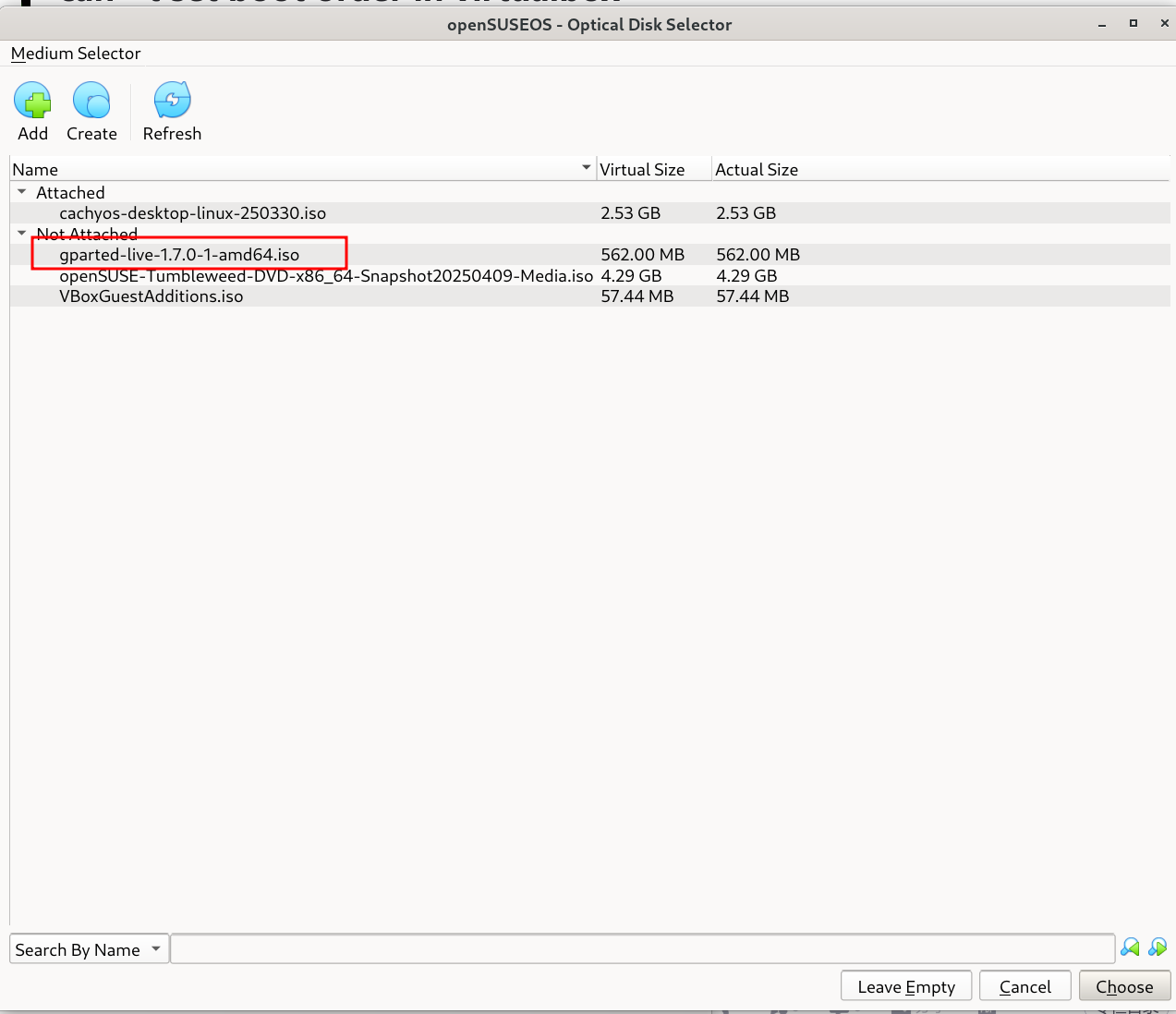Close the Optical Disk Selector window
The image size is (1176, 1014).
[x=1164, y=24]
